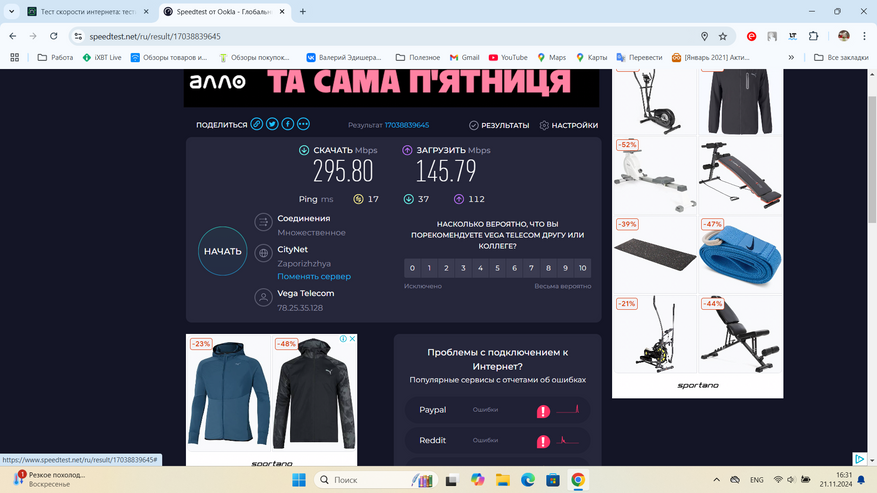The height and width of the screenshot is (493, 877).
Task: Copy the result link via share link icon
Action: click(x=256, y=124)
